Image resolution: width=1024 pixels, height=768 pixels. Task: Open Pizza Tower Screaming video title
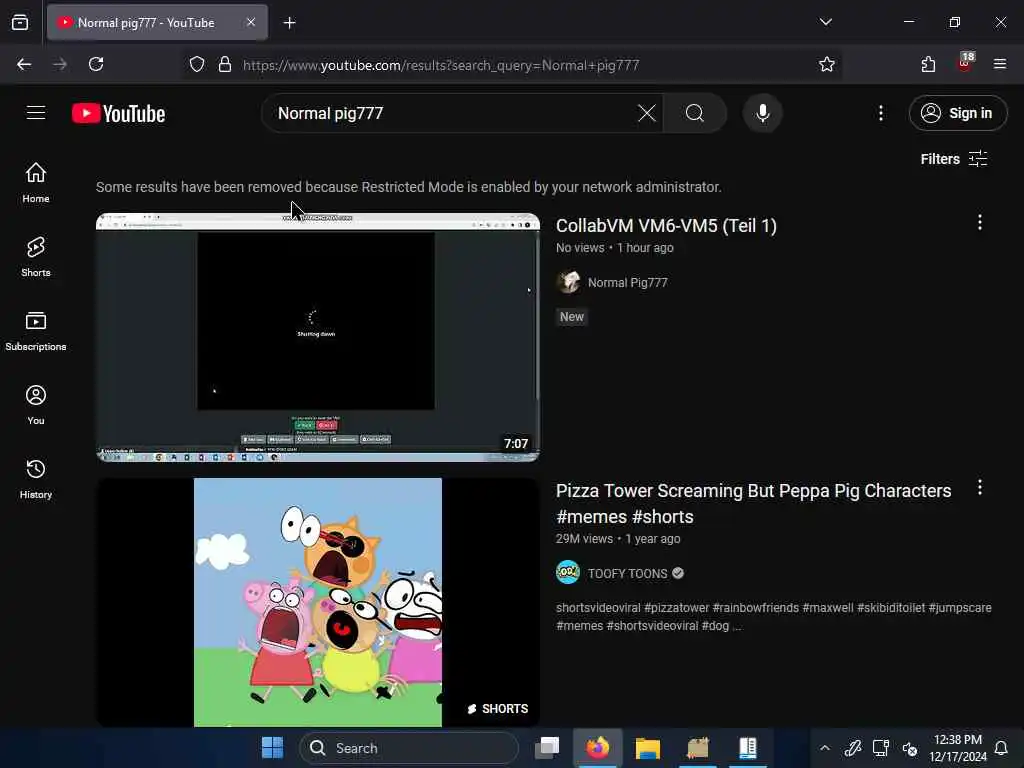[x=753, y=504]
